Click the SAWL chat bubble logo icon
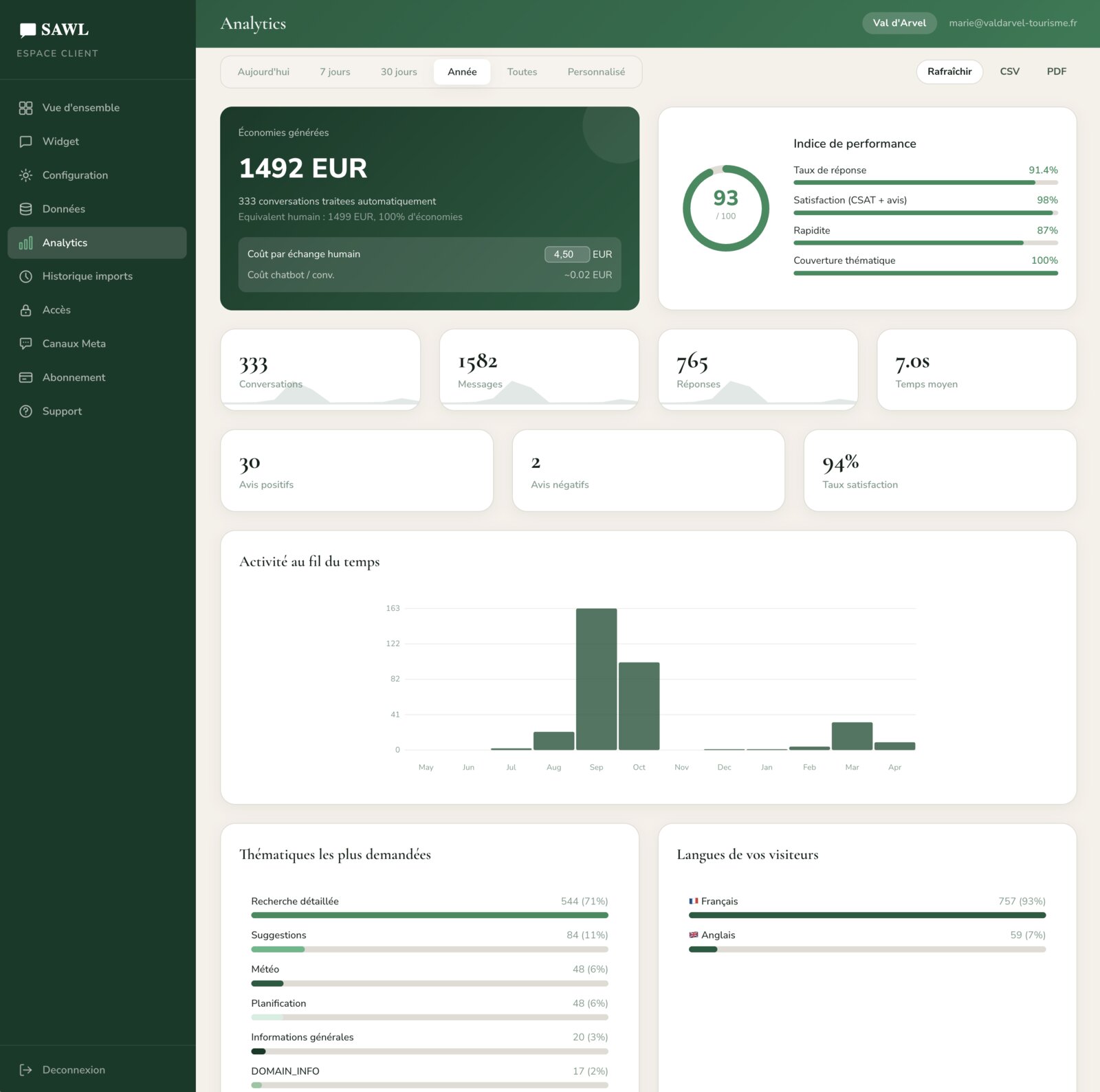1100x1092 pixels. tap(27, 30)
